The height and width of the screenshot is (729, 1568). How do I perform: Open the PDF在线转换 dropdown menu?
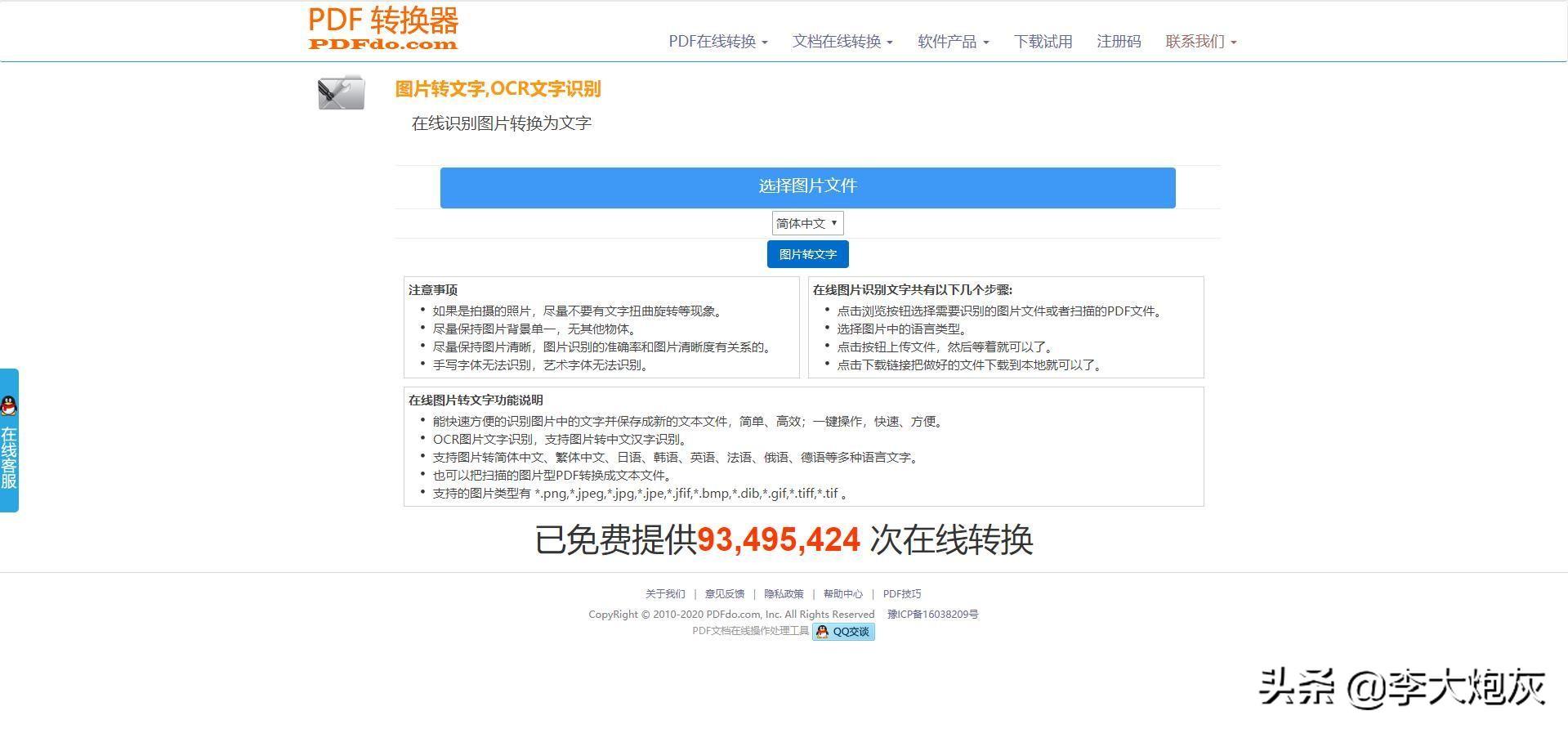pos(718,42)
